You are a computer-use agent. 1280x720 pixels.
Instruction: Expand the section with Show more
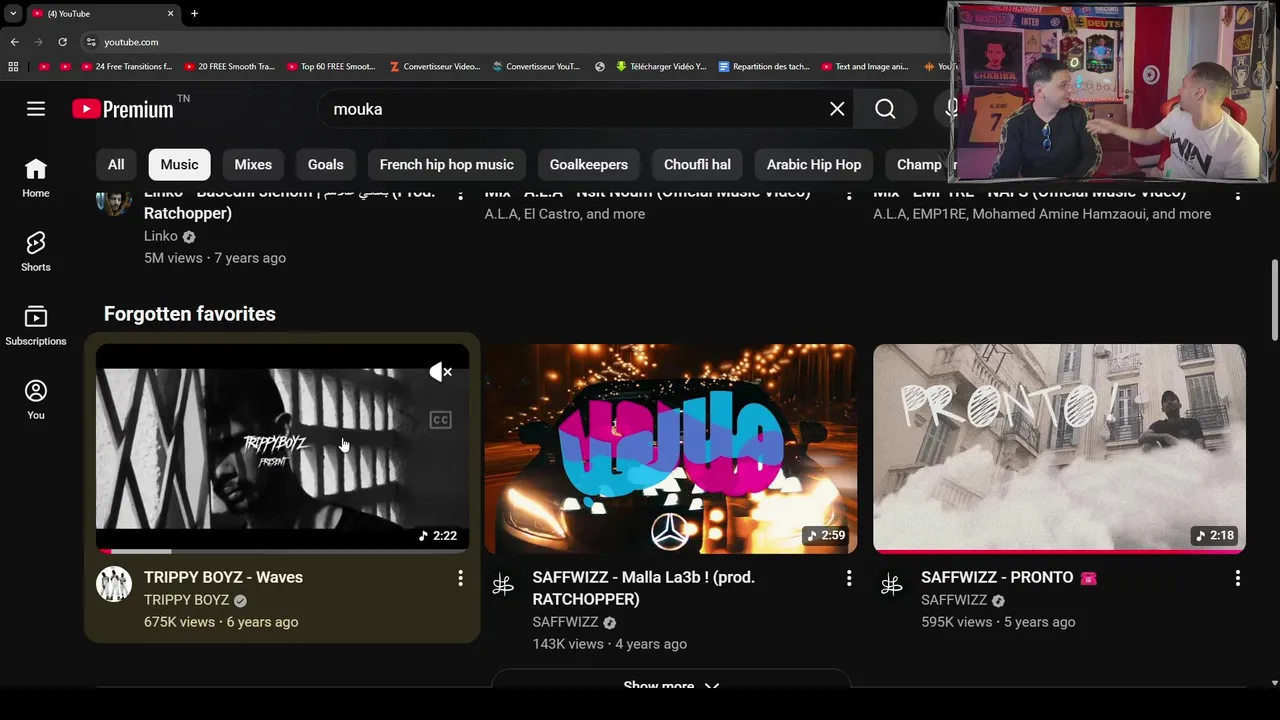pos(671,684)
